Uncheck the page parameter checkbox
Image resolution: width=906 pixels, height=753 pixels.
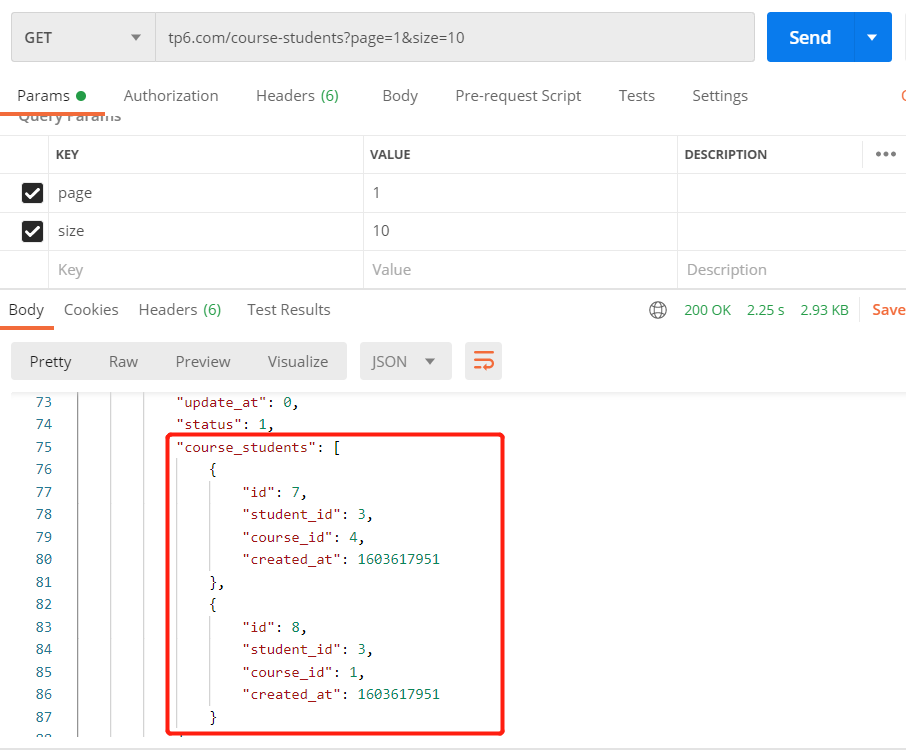pyautogui.click(x=32, y=193)
